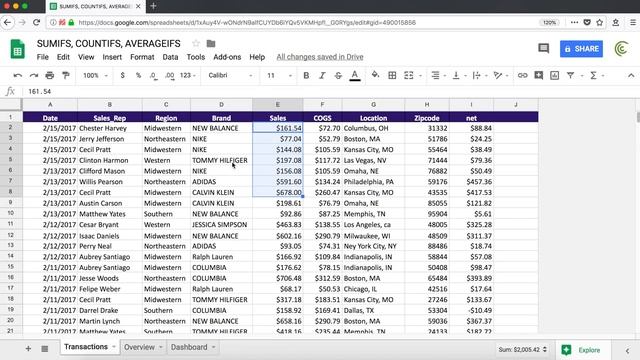The height and width of the screenshot is (360, 640).
Task: Format as percent icon
Action: pyautogui.click(x=138, y=76)
